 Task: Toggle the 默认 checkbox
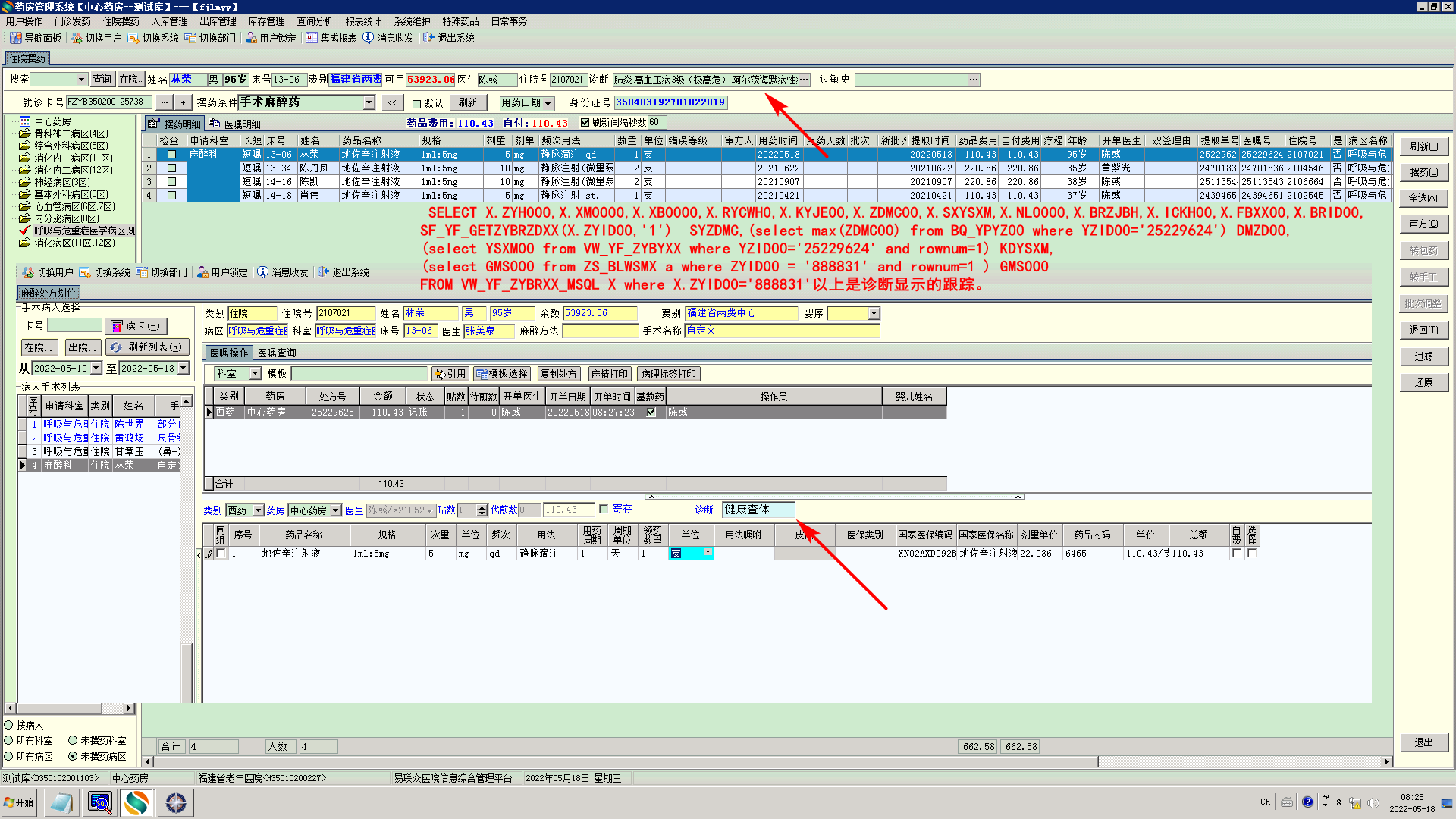416,104
